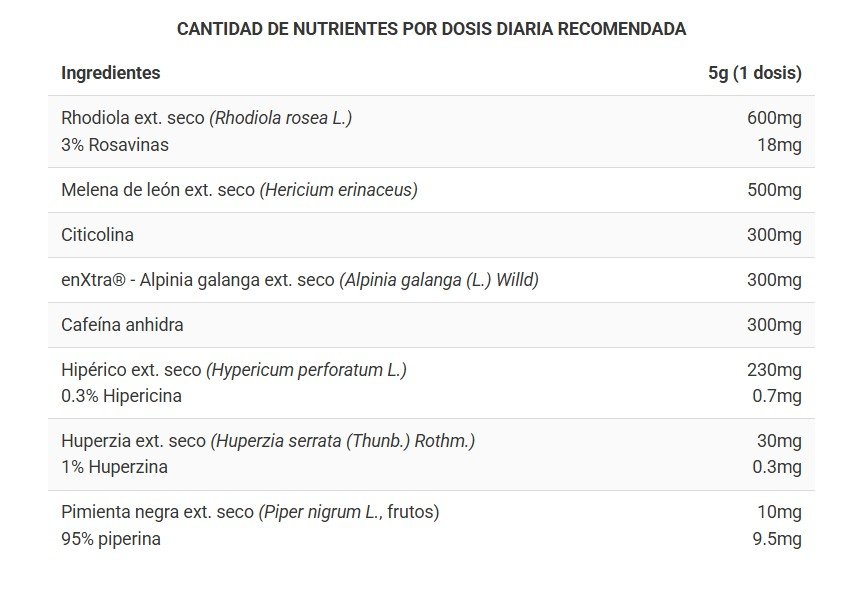
Task: Click the 600mg value for Rhodiola
Action: click(x=774, y=118)
